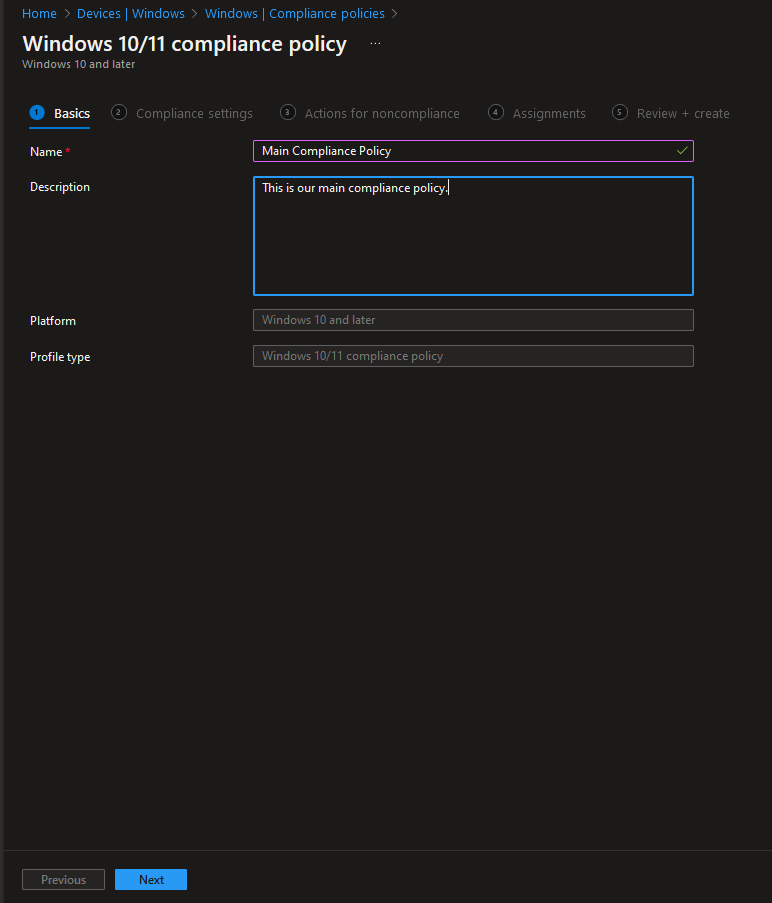Viewport: 772px width, 903px height.
Task: Click the Description label
Action: 60,187
